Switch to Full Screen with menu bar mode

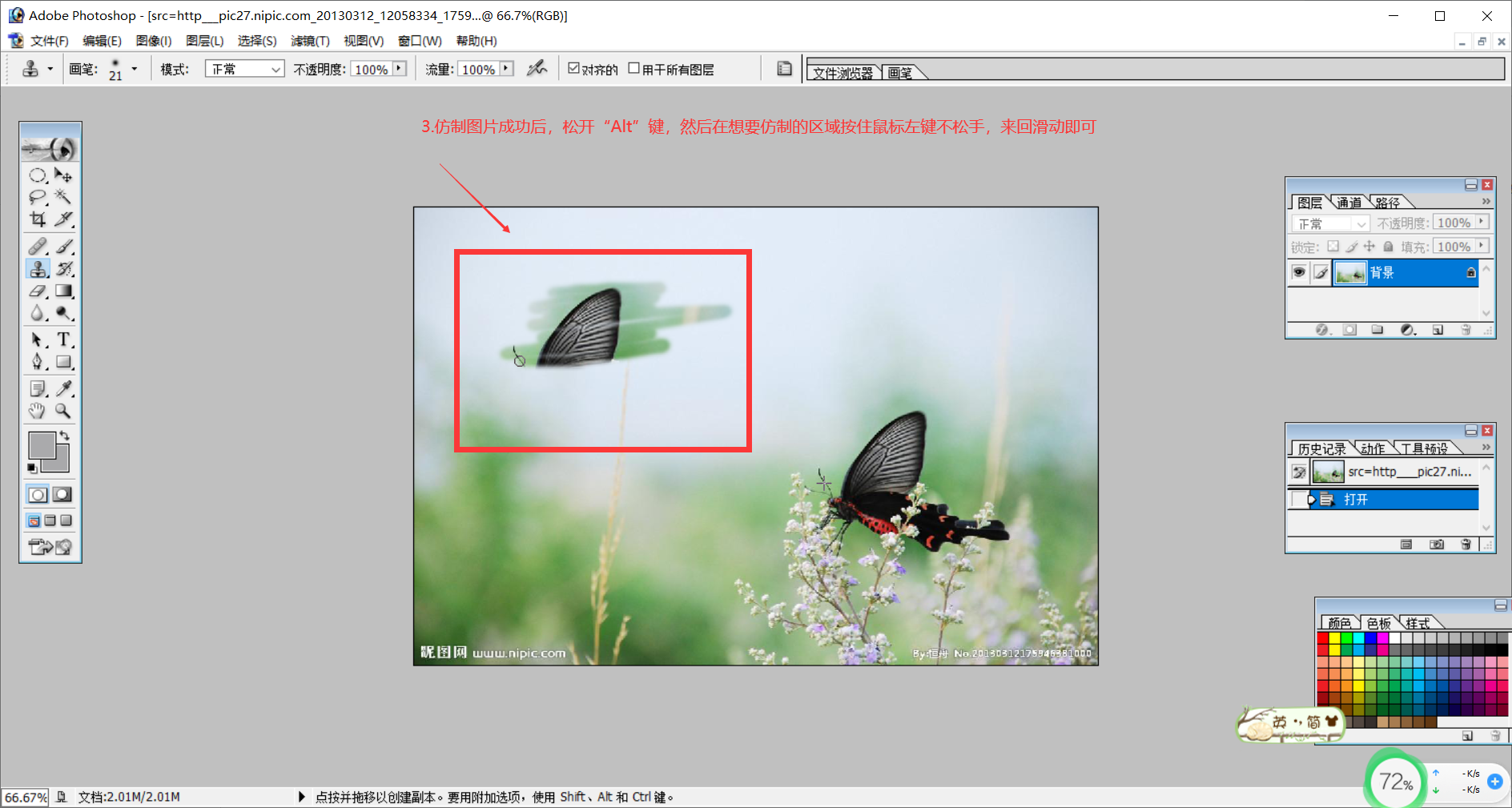point(50,521)
